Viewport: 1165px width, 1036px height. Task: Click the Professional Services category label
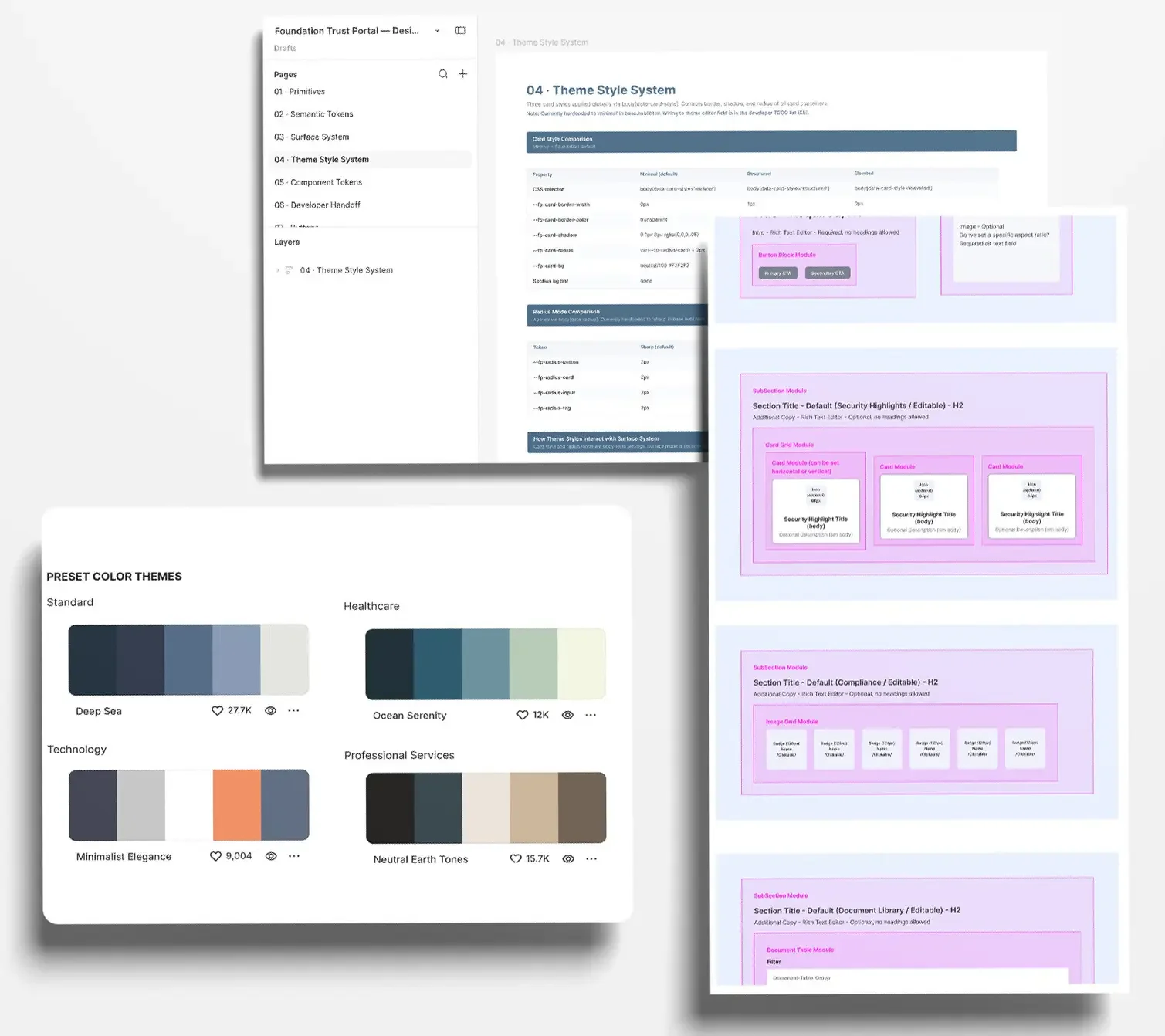coord(399,756)
